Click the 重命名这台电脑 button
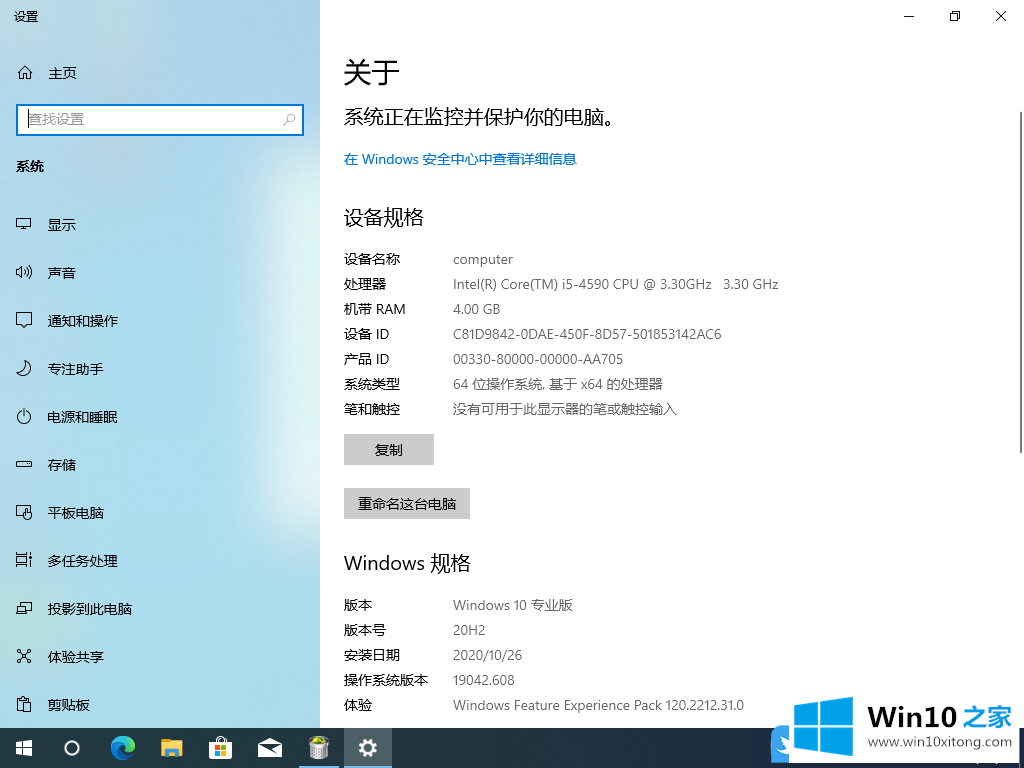 (407, 504)
